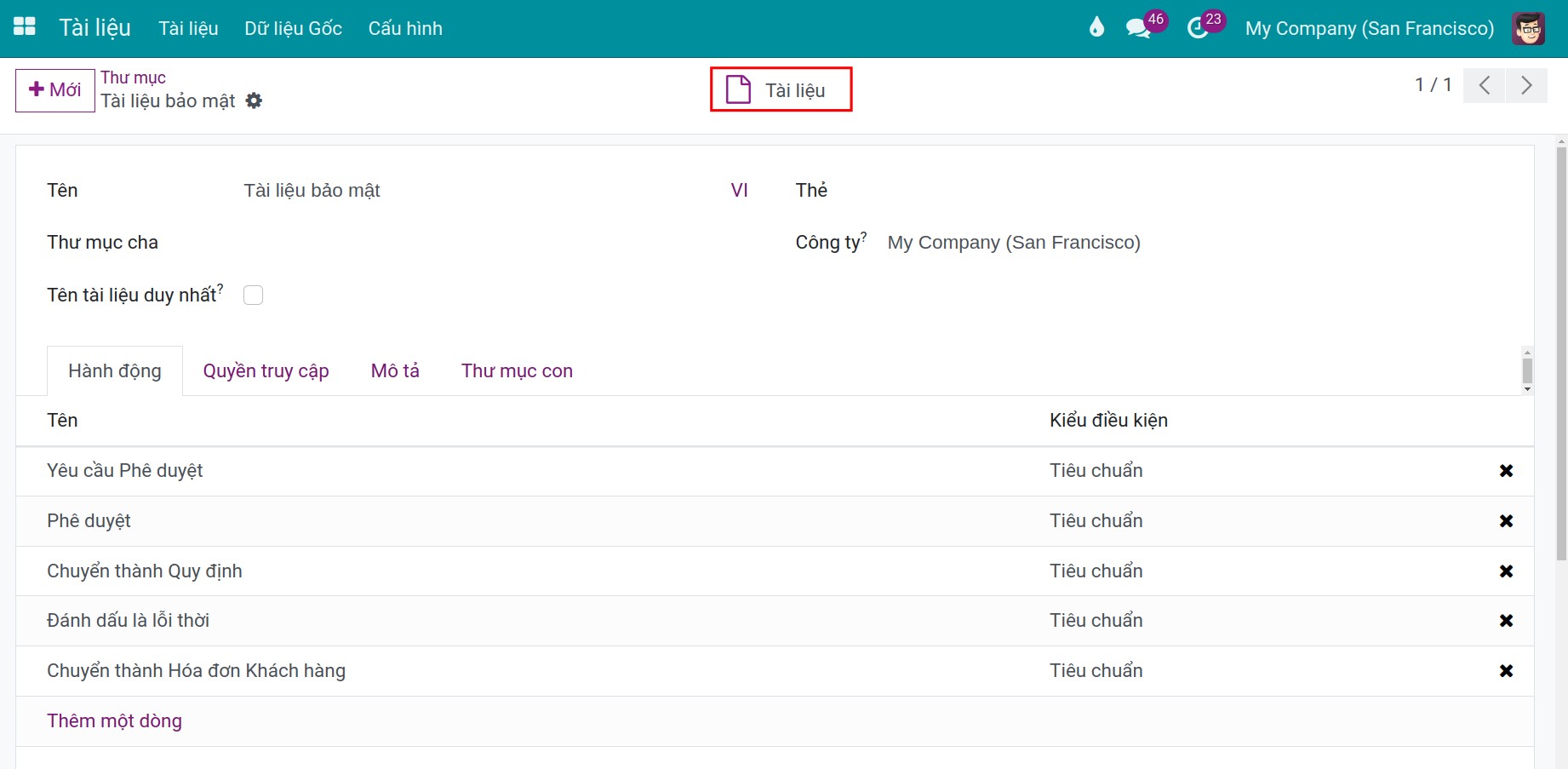Switch to the Quyền truy cập tab

click(x=266, y=371)
